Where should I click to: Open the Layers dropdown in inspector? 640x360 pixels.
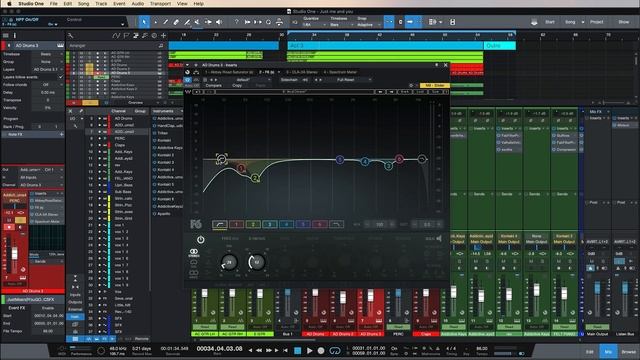tap(48, 69)
